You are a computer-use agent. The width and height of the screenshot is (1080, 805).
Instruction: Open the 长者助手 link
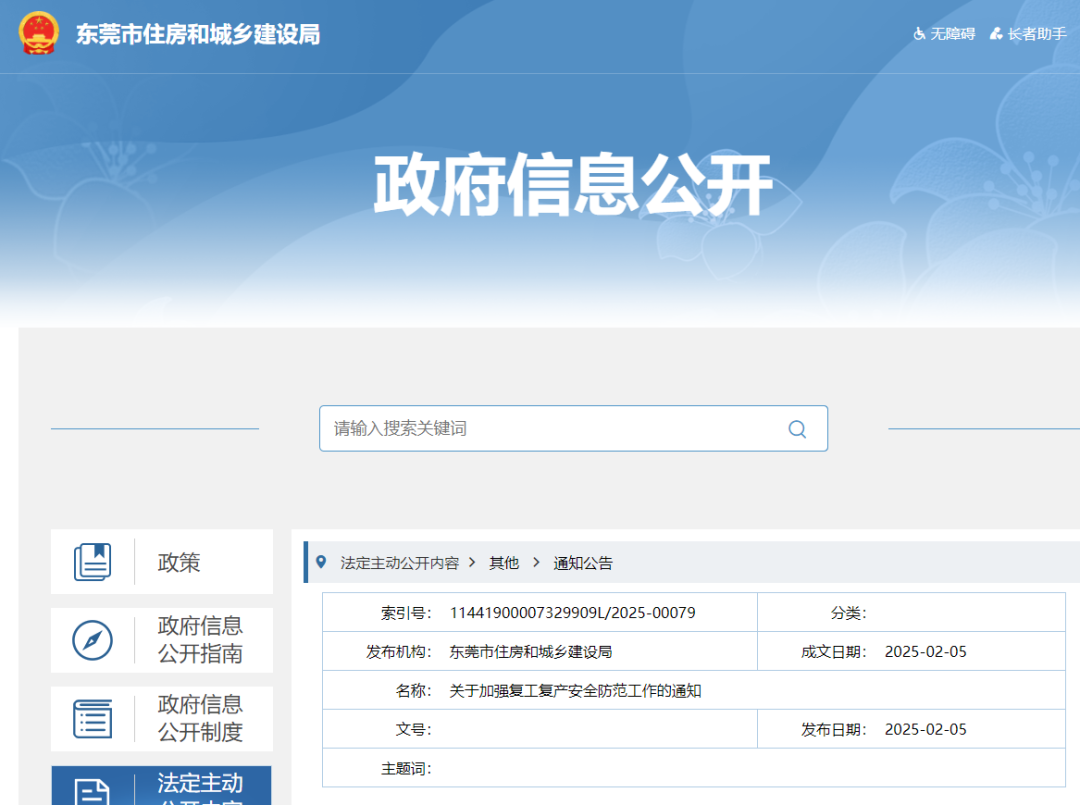1037,34
